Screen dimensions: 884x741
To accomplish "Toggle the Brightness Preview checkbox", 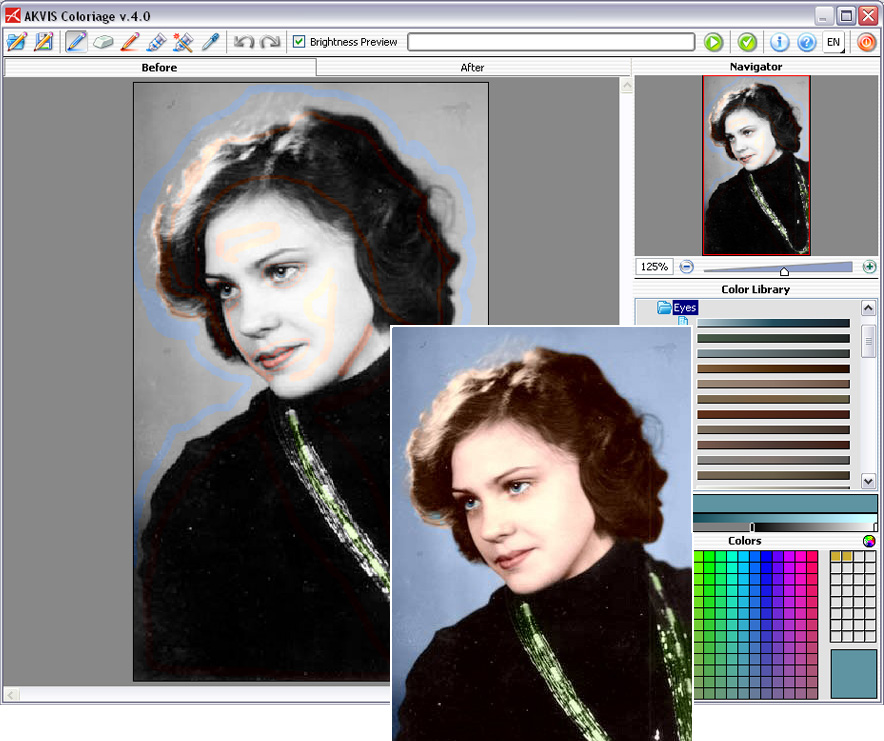I will coord(299,42).
